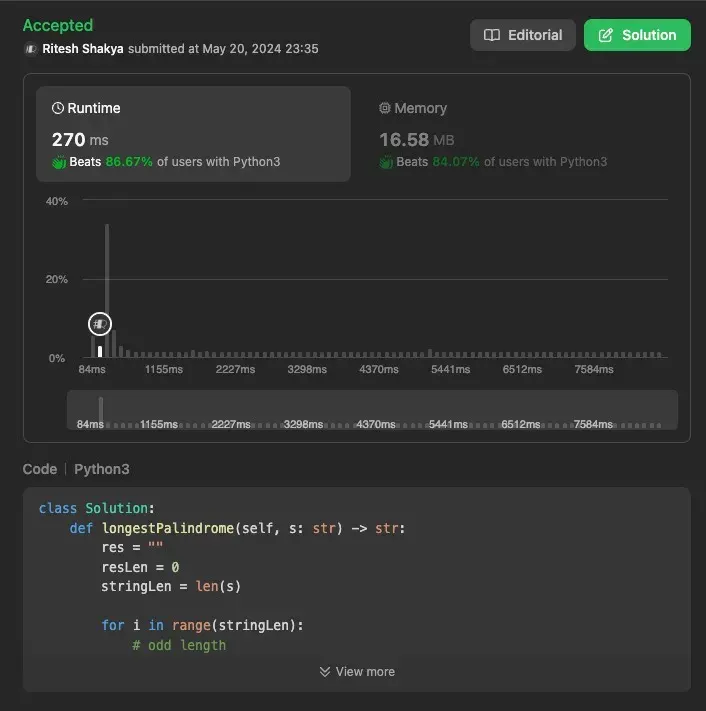Click the avatar icon next to Ritesh Shakya
Image resolution: width=706 pixels, height=711 pixels.
(x=30, y=48)
